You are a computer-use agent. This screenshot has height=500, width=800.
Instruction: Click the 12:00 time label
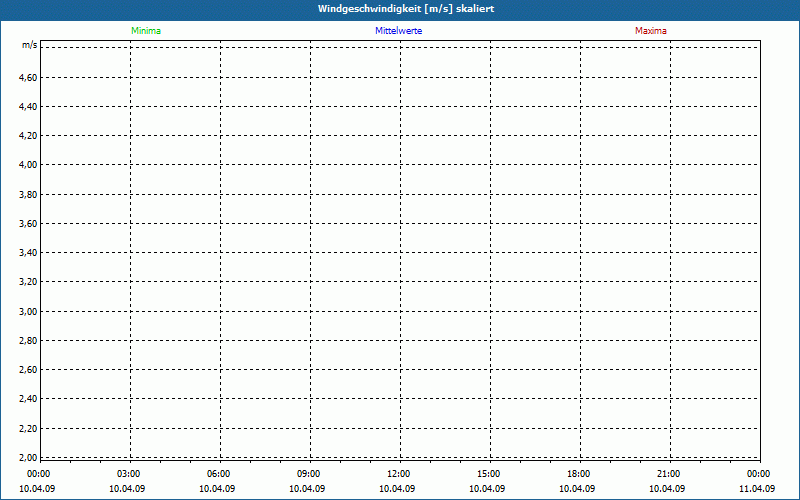[398, 474]
